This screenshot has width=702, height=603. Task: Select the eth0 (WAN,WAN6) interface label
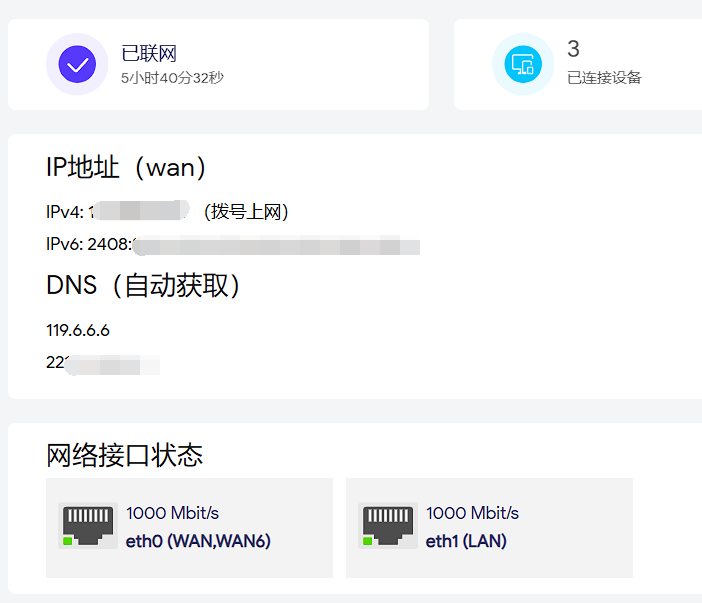pos(198,541)
